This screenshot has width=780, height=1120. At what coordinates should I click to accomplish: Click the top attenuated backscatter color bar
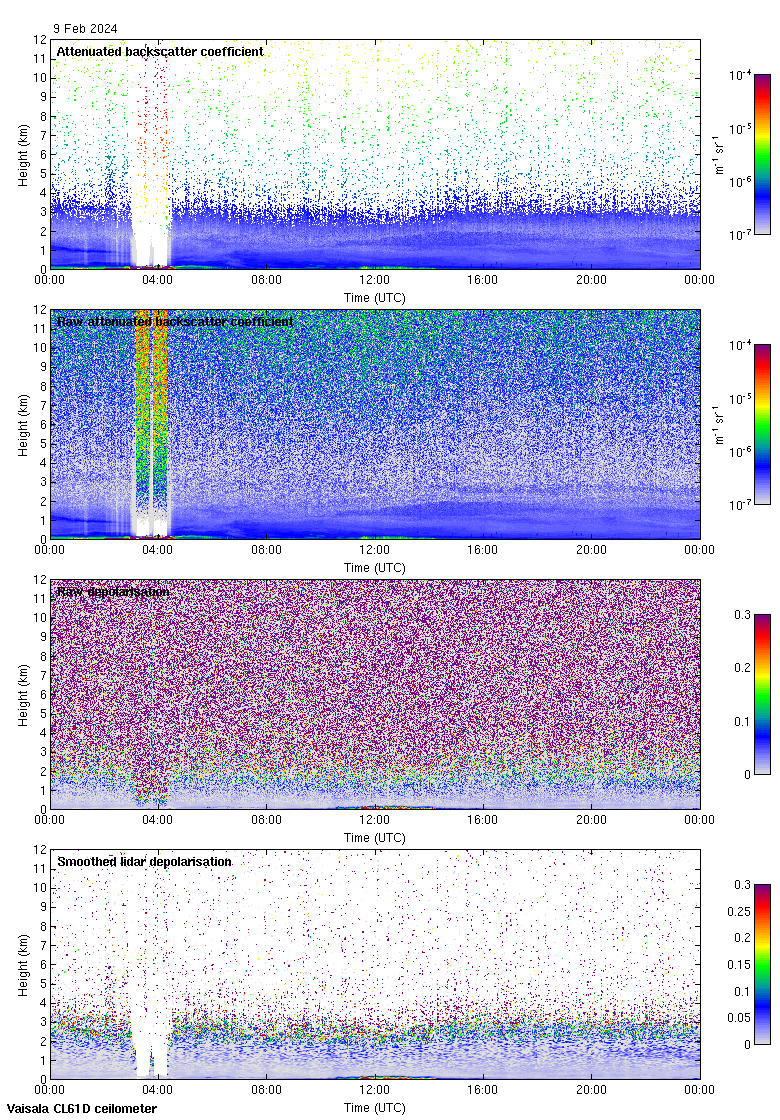coord(762,154)
